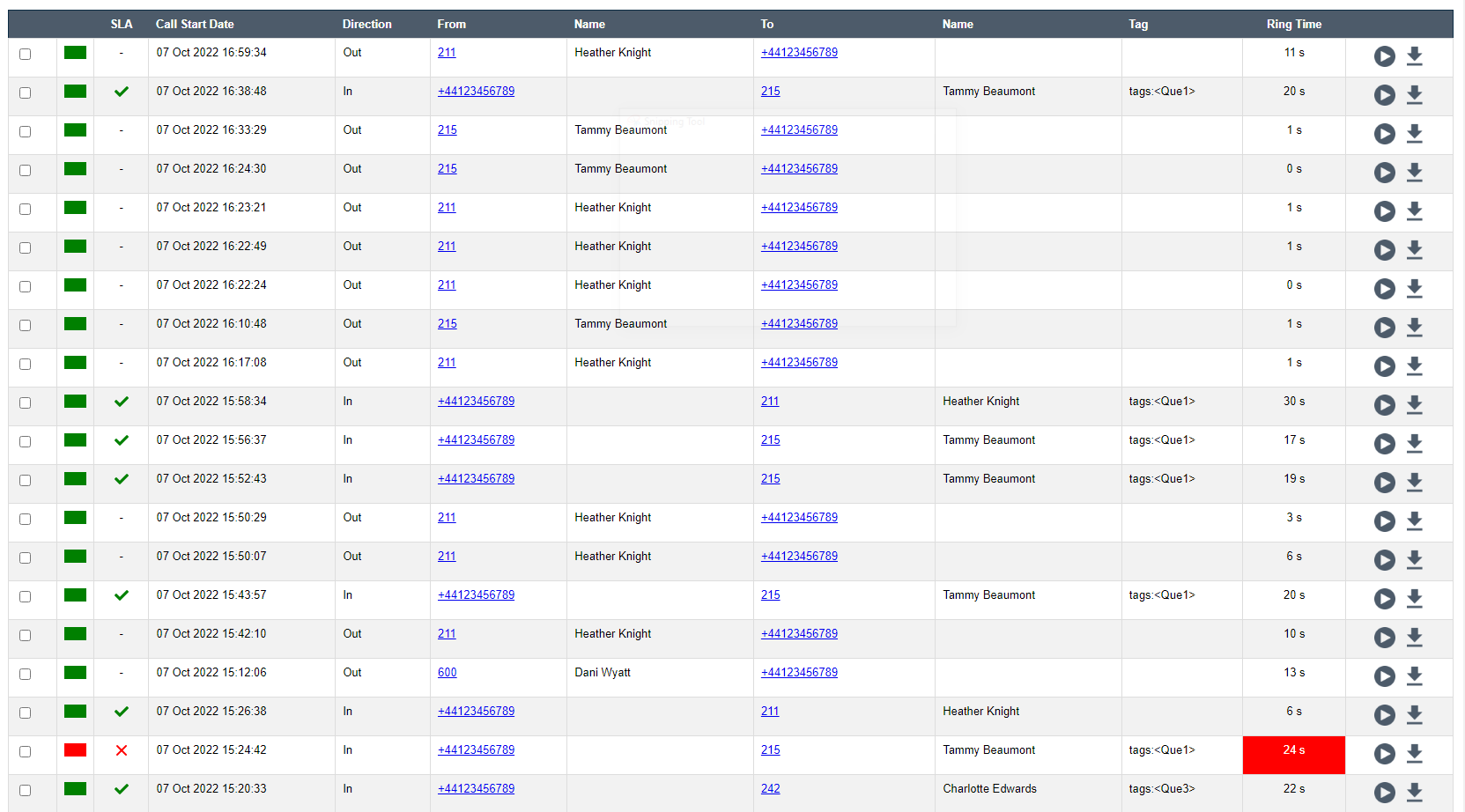Viewport: 1465px width, 812px height.
Task: Play recording of the 16:33:29 call
Action: (1384, 134)
